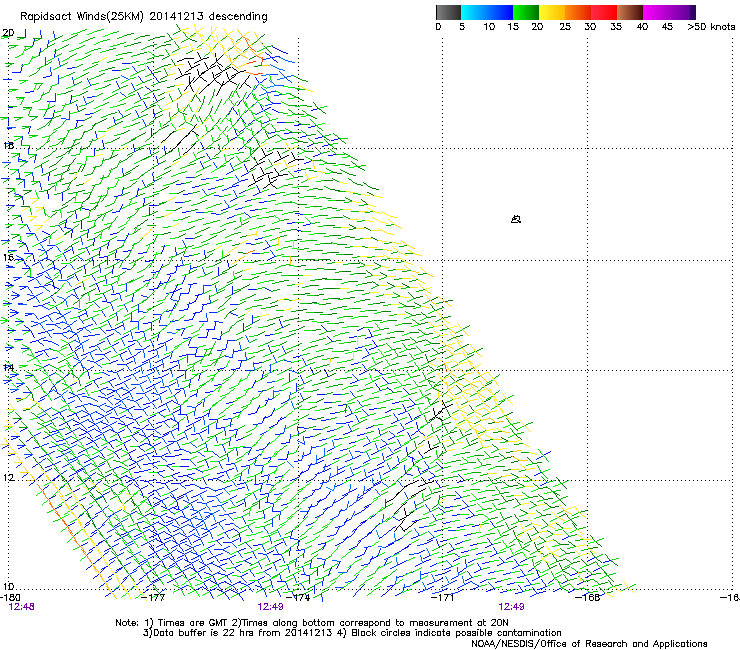The image size is (740, 650).
Task: Click the latitude label '10'
Action: pos(8,586)
